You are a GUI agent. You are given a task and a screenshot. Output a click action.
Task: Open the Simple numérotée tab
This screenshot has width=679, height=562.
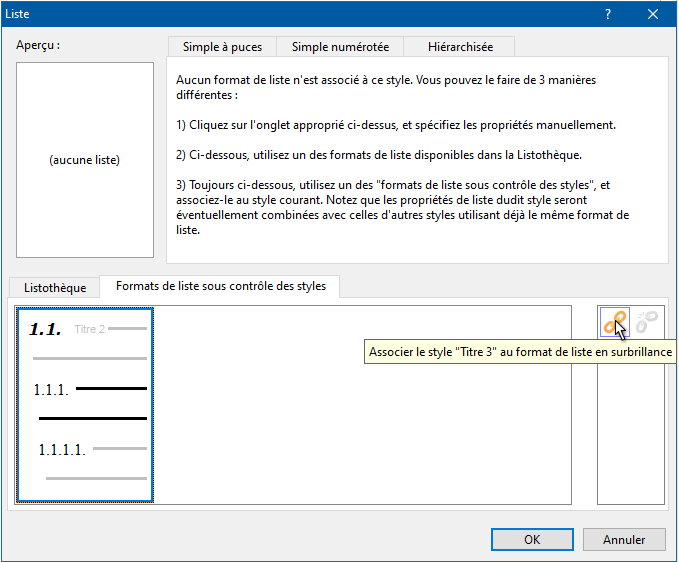340,47
